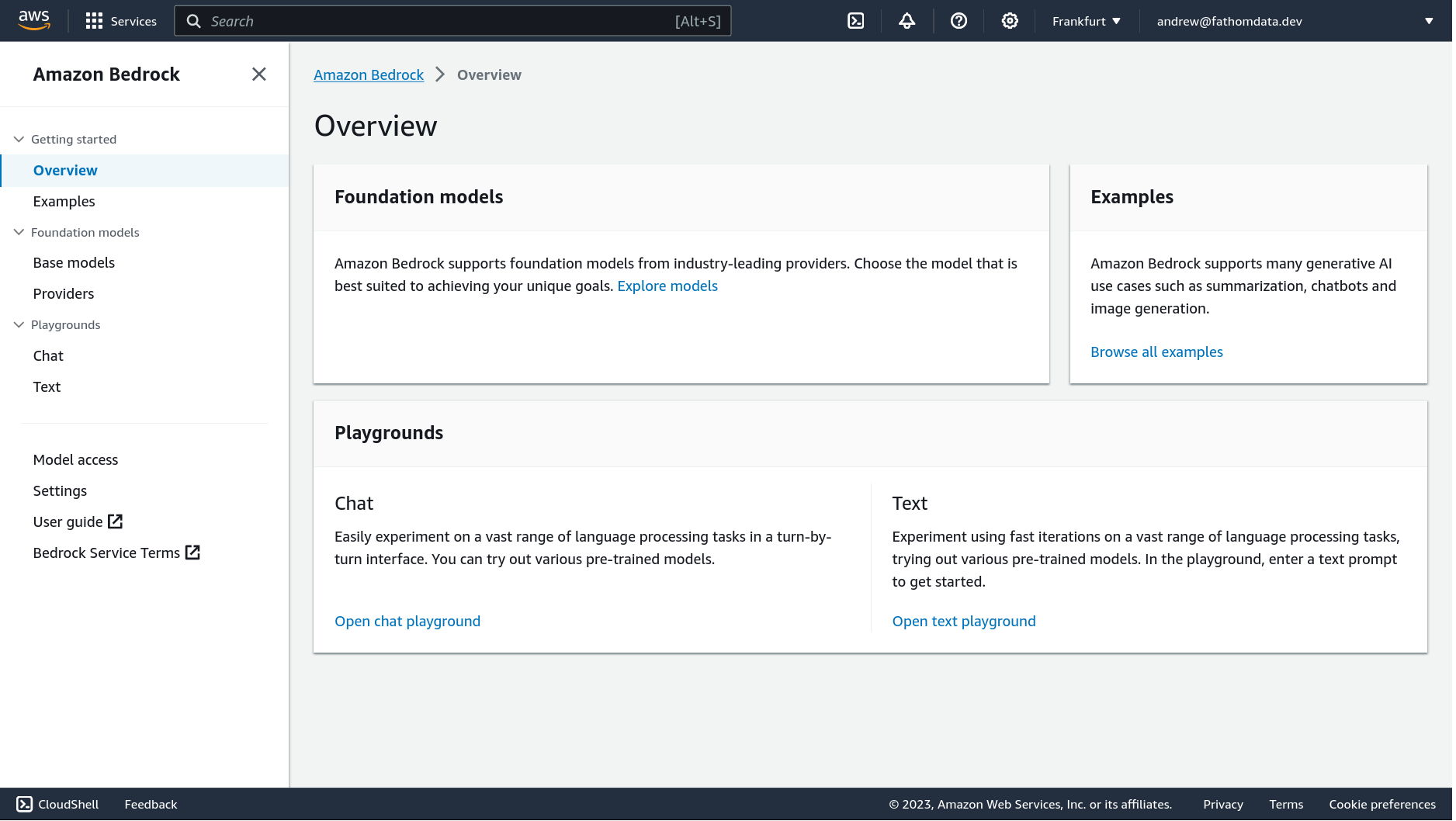Open the settings gear icon
This screenshot has width=1456, height=821.
coord(1009,21)
